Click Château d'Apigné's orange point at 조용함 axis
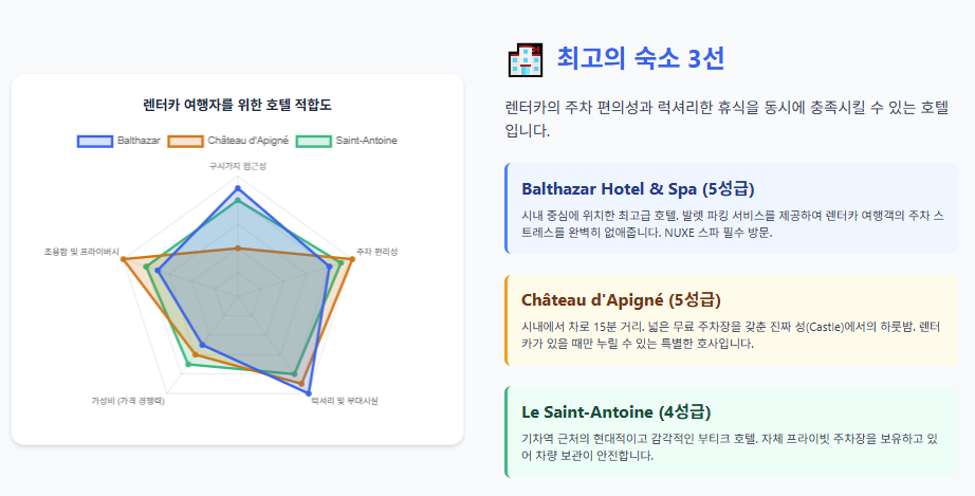The width and height of the screenshot is (975, 496). (x=123, y=259)
